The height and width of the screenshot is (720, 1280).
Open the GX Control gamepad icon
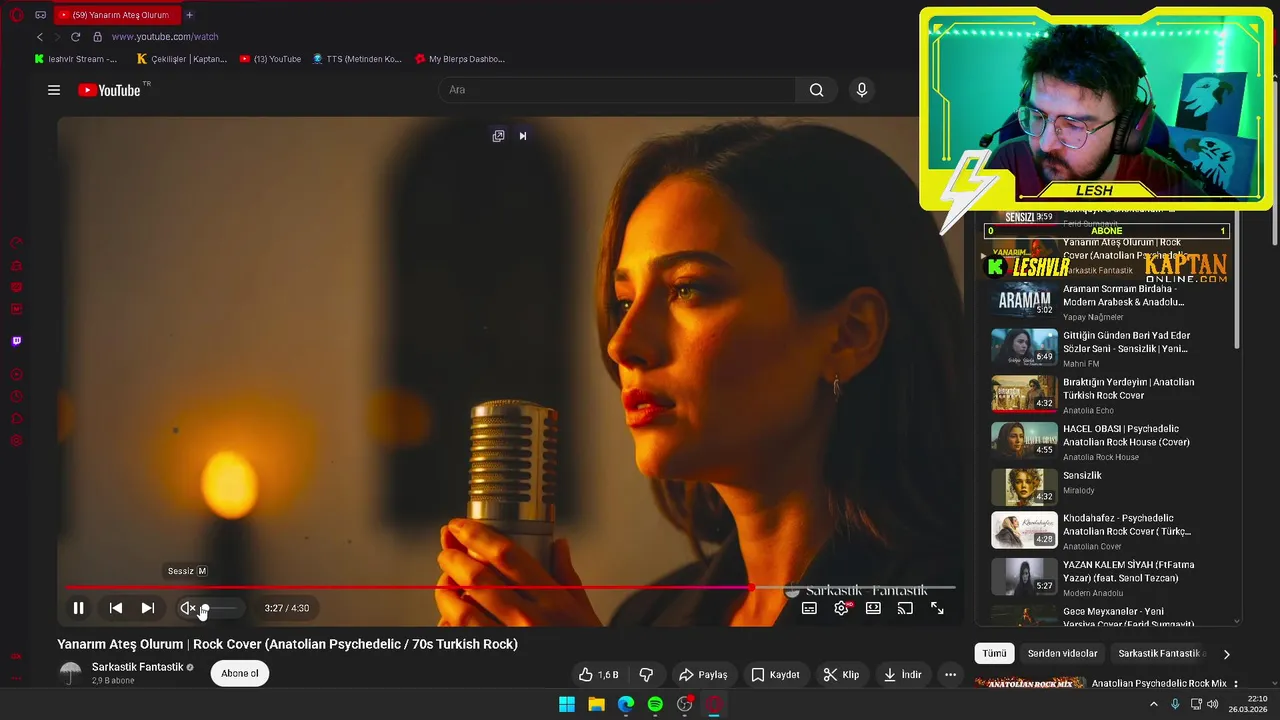point(41,15)
